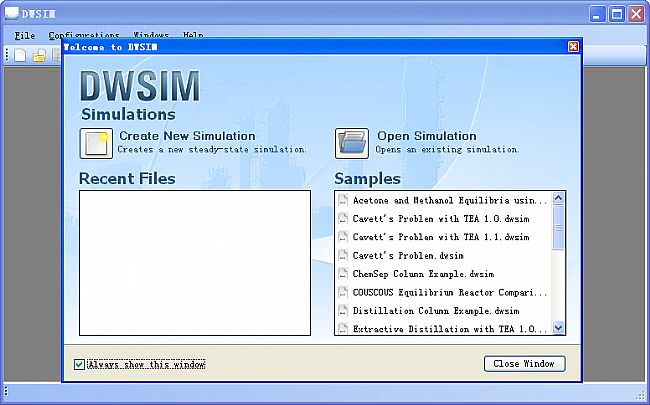Click Samples list scroll down arrow

point(558,328)
